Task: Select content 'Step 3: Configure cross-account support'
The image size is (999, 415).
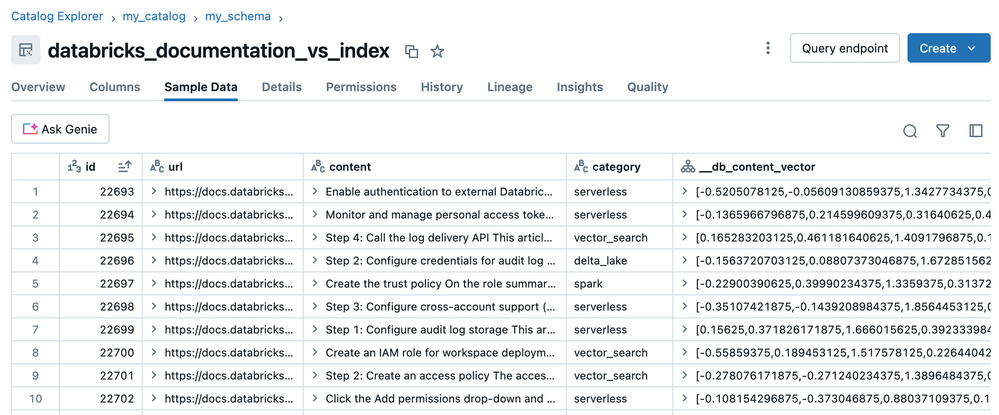Action: [441, 307]
